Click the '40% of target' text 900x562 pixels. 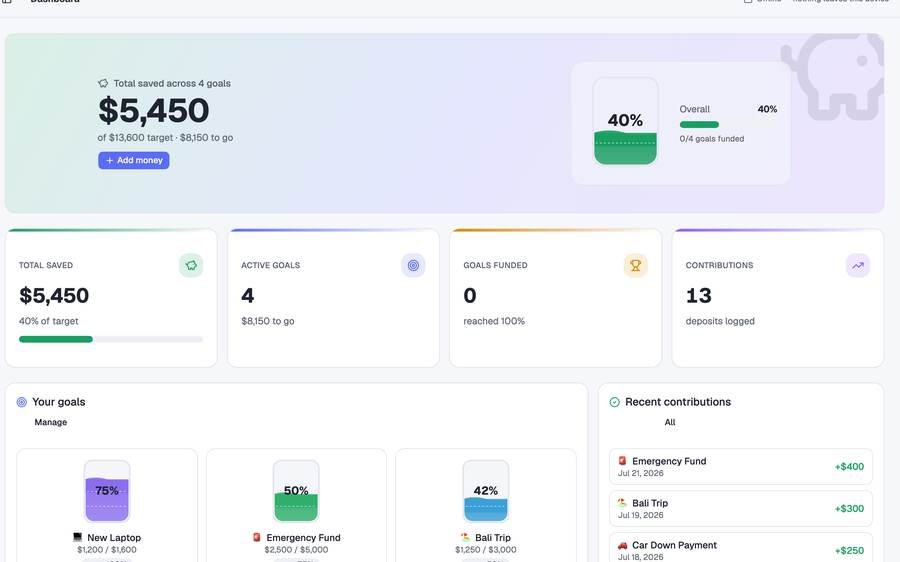pyautogui.click(x=49, y=321)
